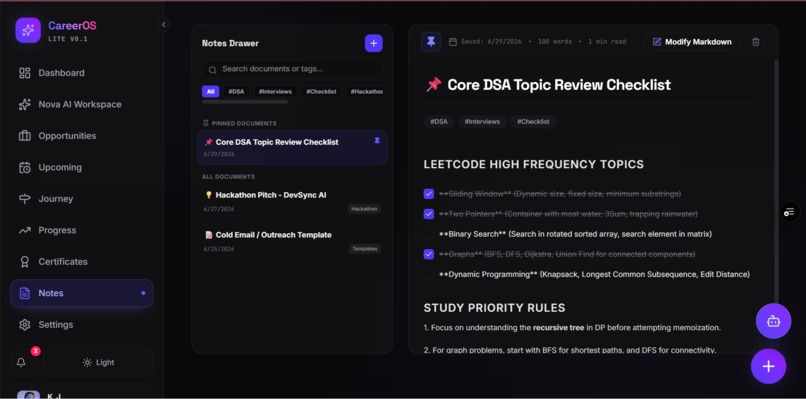The height and width of the screenshot is (399, 806).
Task: Click the Modify Markdown button
Action: (692, 42)
